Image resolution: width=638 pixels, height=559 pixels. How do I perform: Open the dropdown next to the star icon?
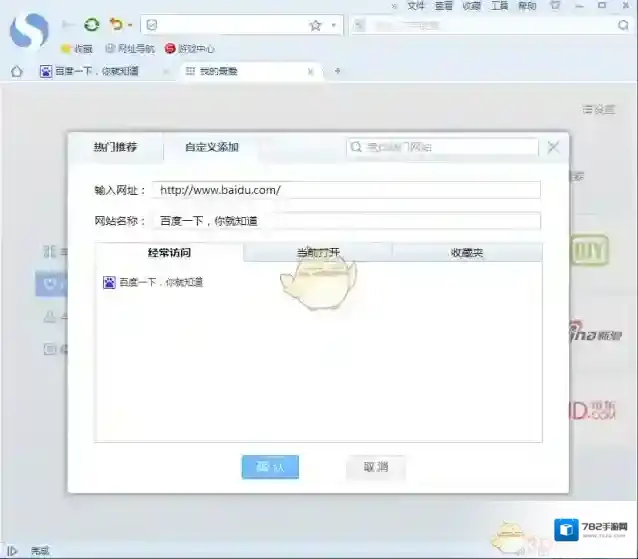point(334,25)
